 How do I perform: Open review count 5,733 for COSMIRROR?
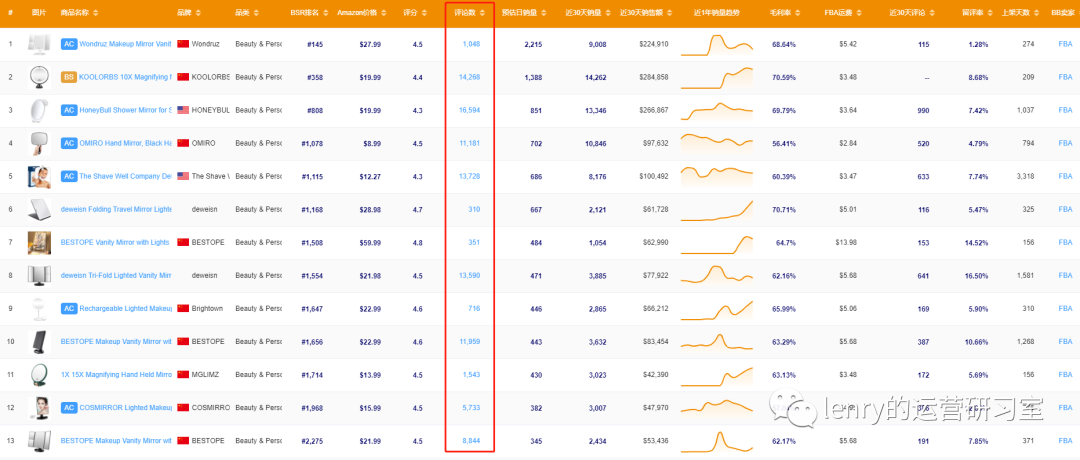click(471, 408)
